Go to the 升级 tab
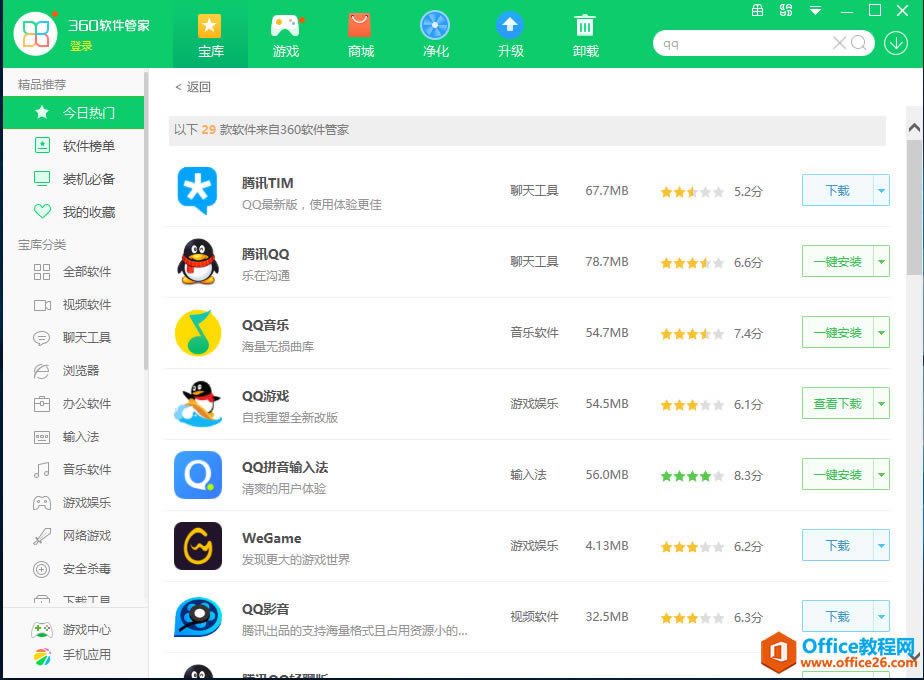Screen dimensions: 924x680 (x=510, y=36)
